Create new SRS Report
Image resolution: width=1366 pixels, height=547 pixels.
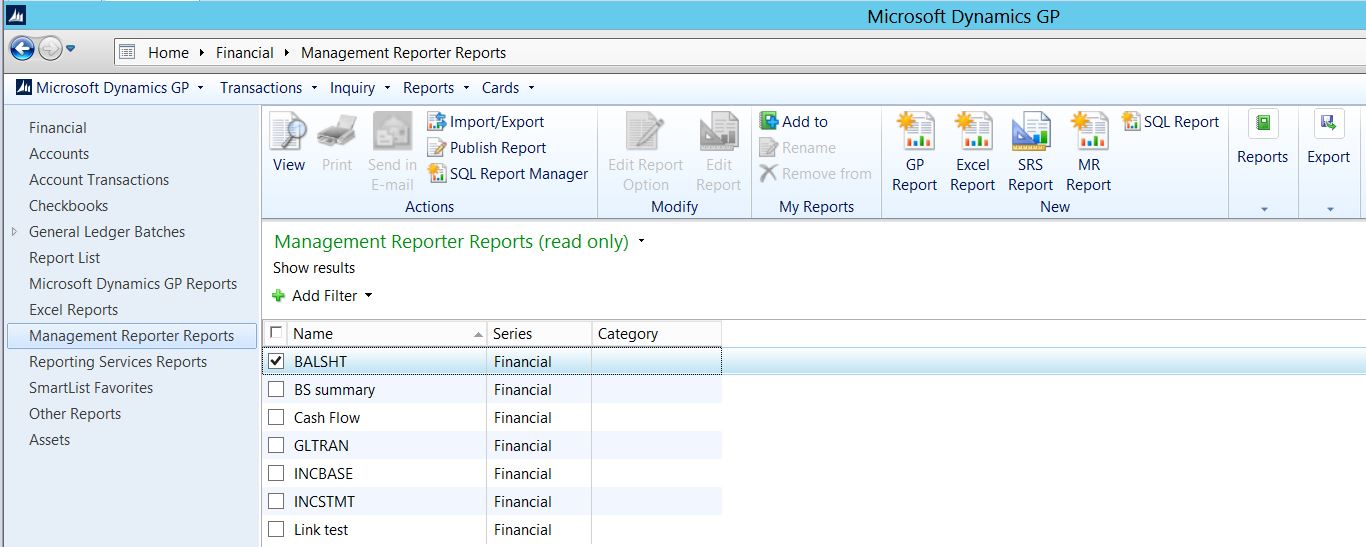1030,152
